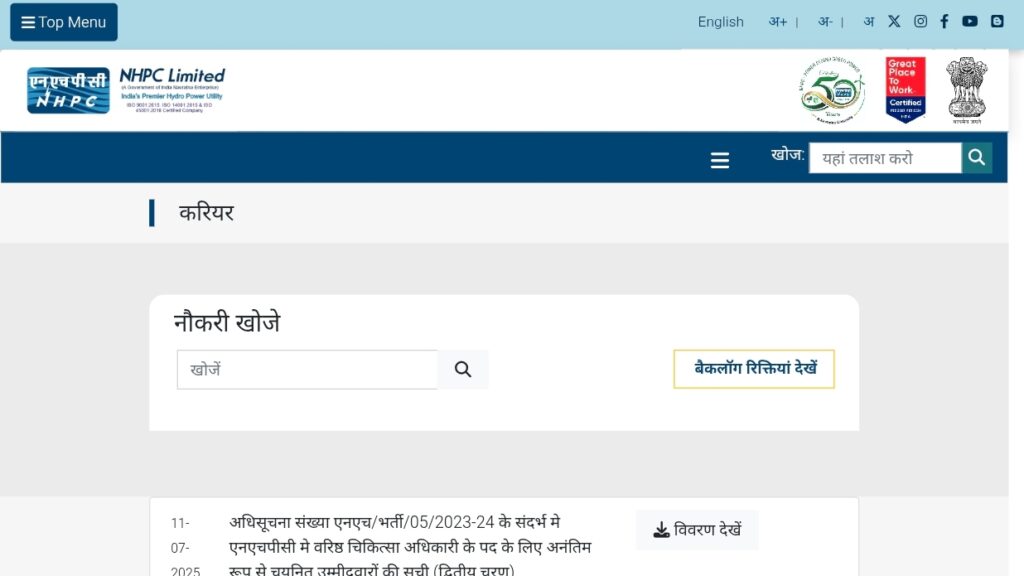Open the Instagram profile icon
Screen dimensions: 1024x576
click(920, 21)
